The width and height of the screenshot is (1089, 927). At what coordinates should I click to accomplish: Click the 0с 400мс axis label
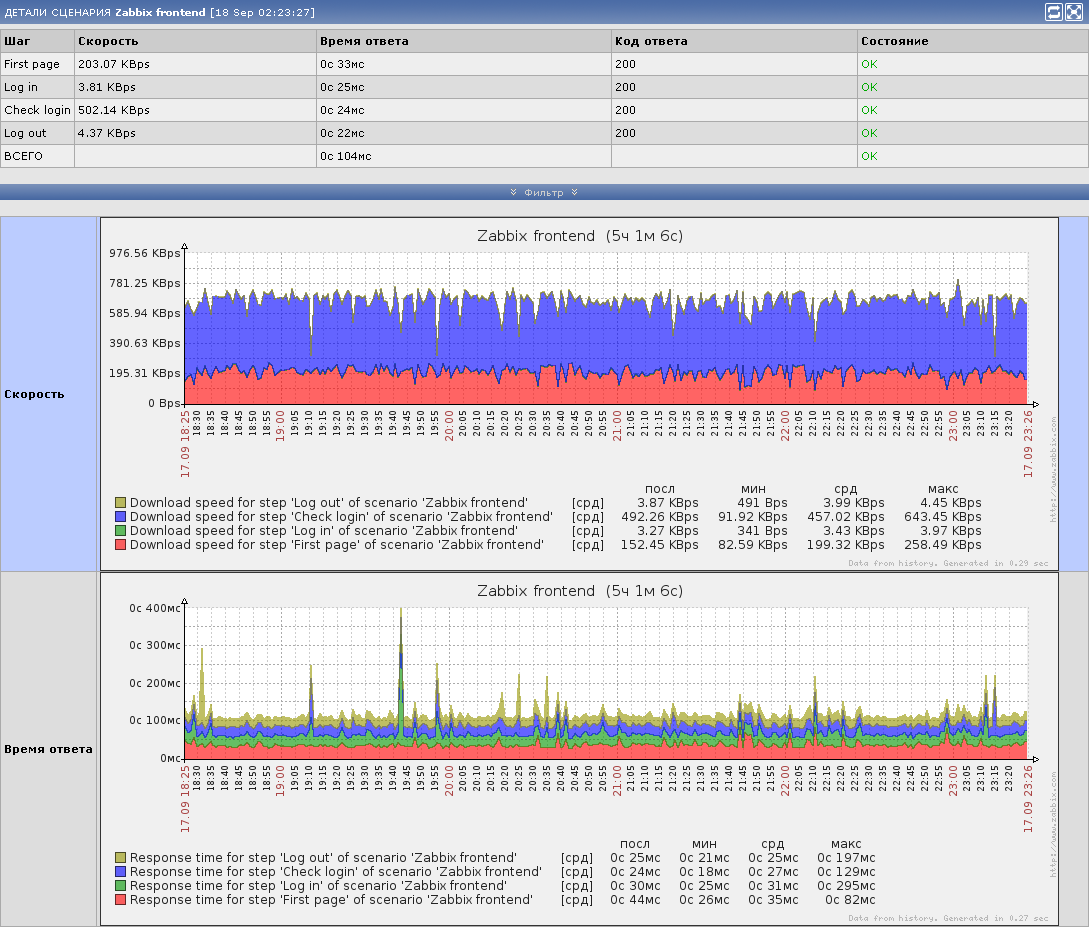[x=155, y=608]
